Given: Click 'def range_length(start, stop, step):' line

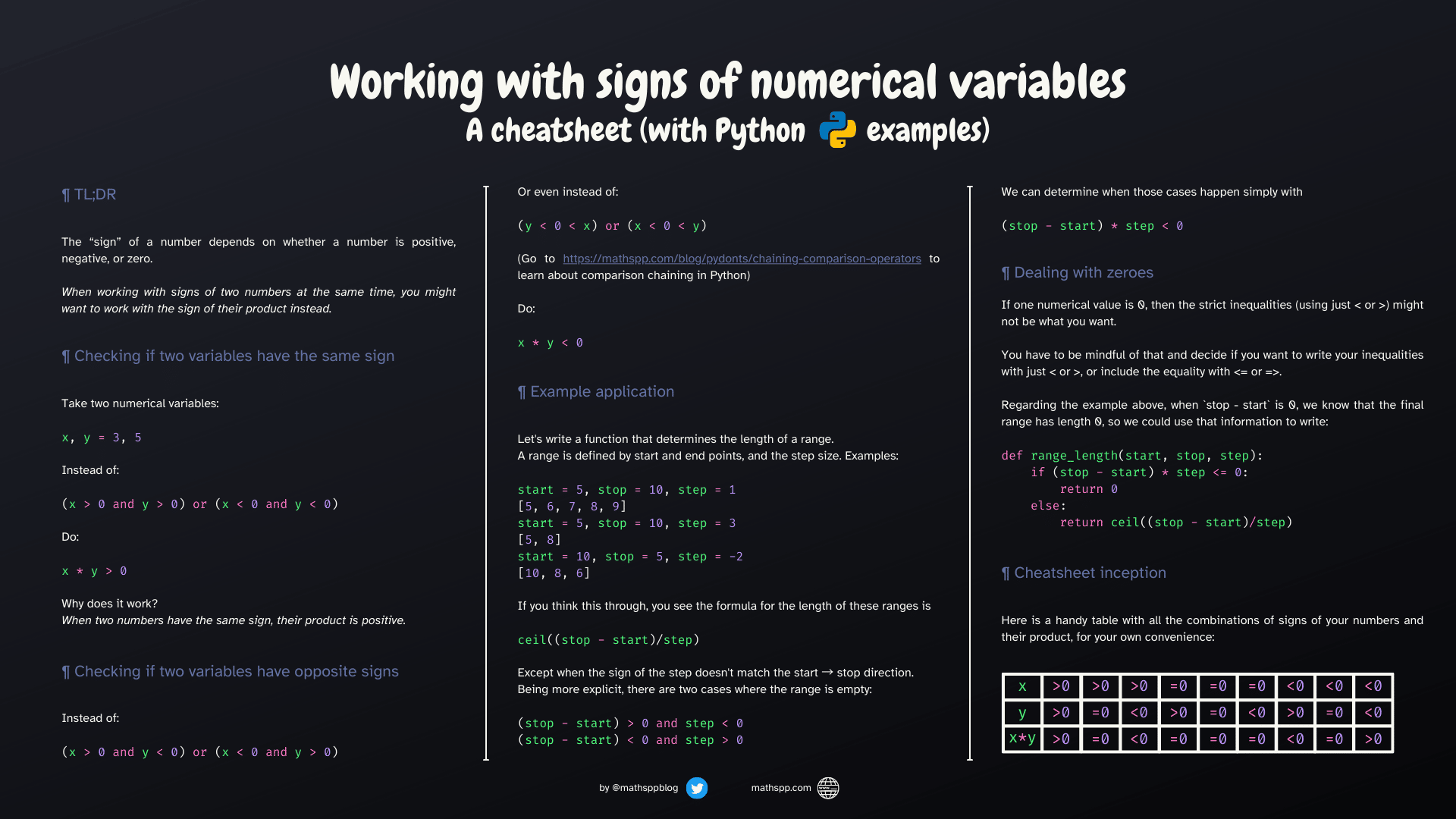Looking at the screenshot, I should tap(1131, 456).
